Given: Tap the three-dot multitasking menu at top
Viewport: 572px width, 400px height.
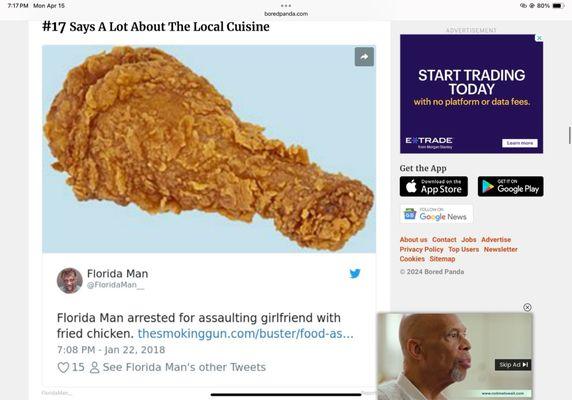Looking at the screenshot, I should coord(286,6).
